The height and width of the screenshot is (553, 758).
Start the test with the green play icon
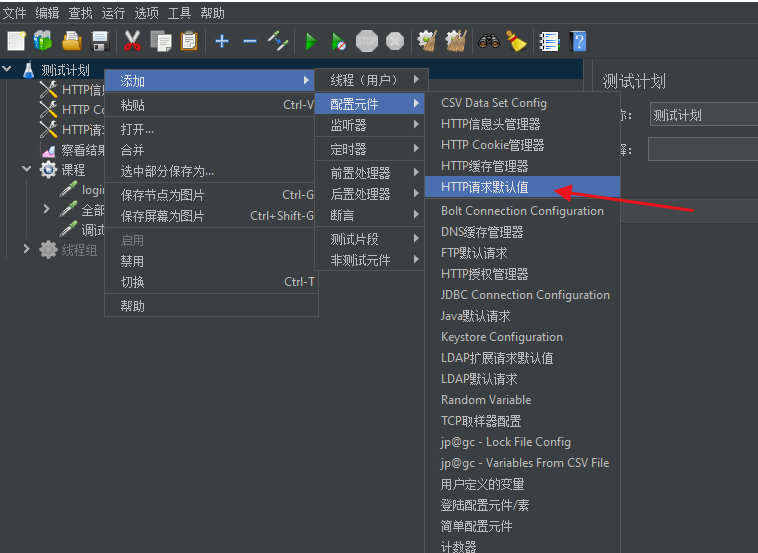(311, 41)
